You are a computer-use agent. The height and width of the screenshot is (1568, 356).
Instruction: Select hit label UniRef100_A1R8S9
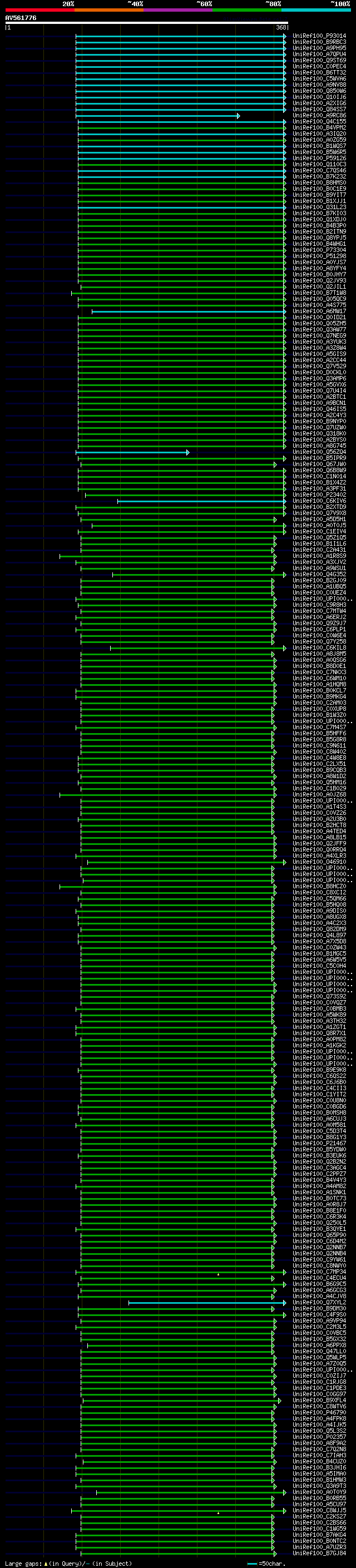319,556
